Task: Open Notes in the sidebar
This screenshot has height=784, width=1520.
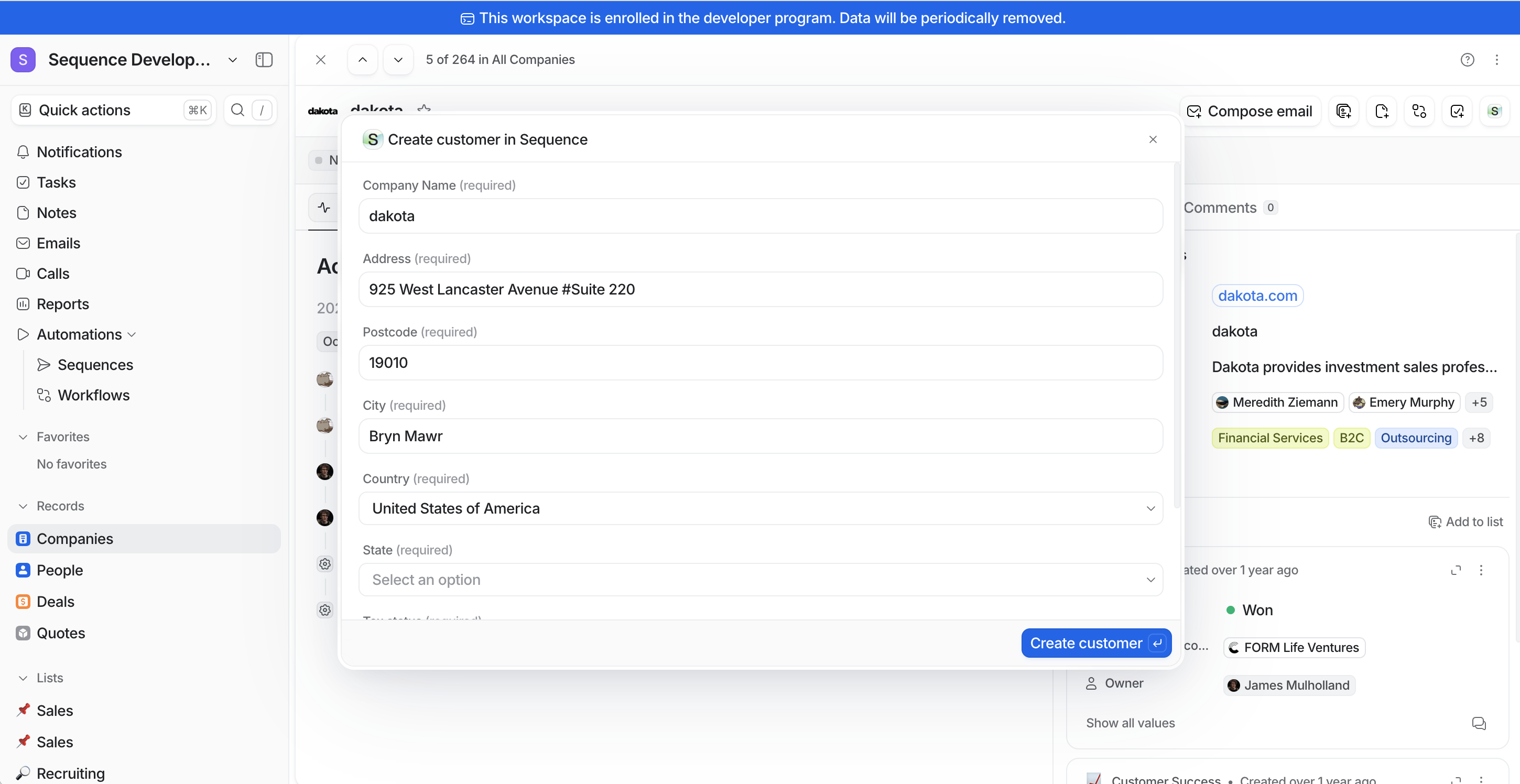Action: pos(57,213)
